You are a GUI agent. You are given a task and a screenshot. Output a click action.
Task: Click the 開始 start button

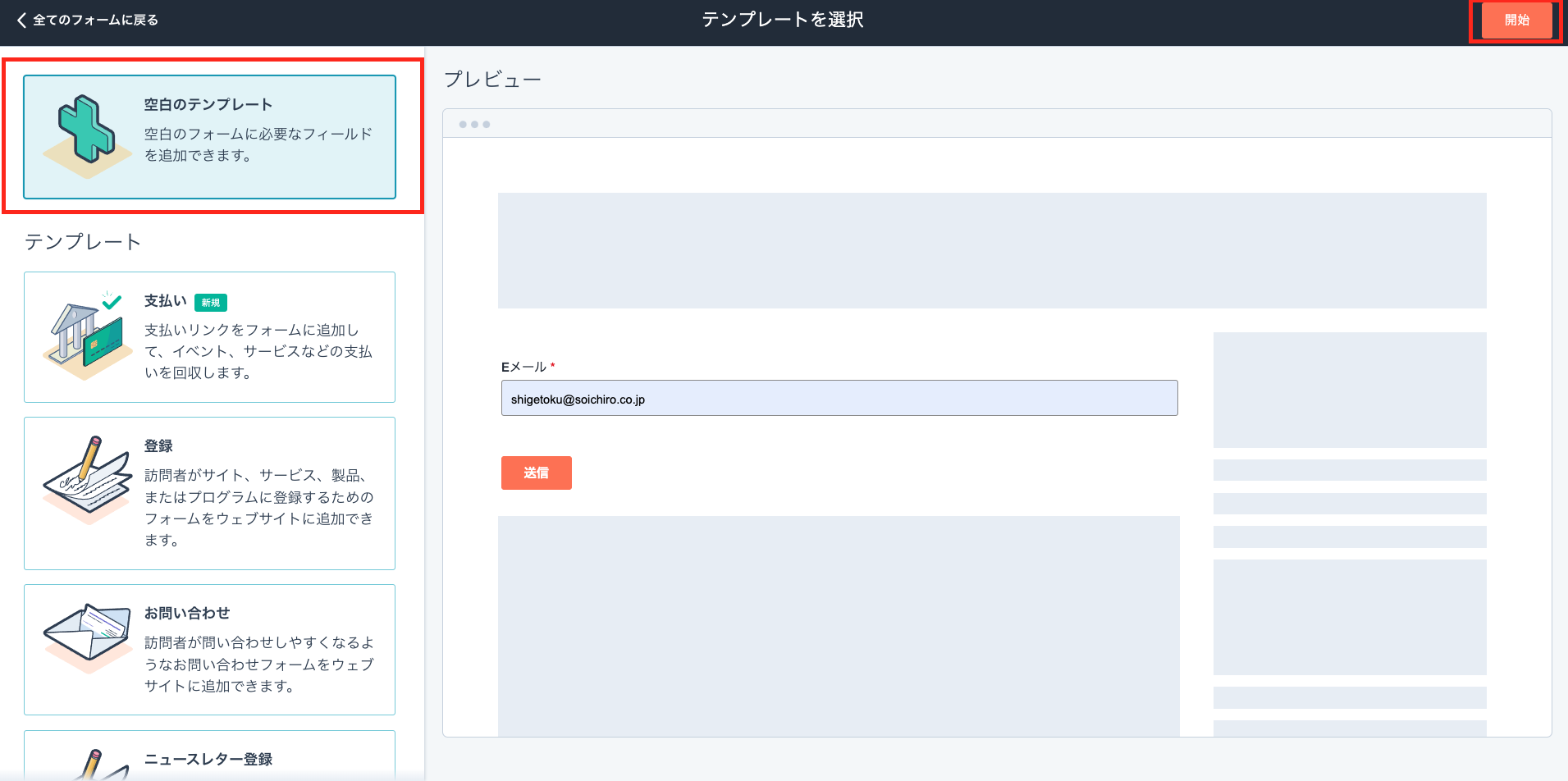(x=1516, y=21)
